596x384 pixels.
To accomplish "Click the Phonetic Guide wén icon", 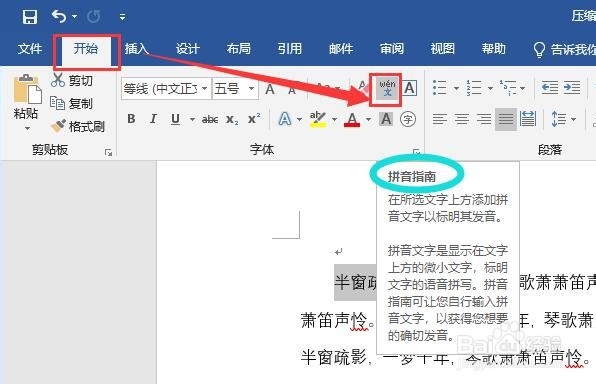I will coord(387,89).
